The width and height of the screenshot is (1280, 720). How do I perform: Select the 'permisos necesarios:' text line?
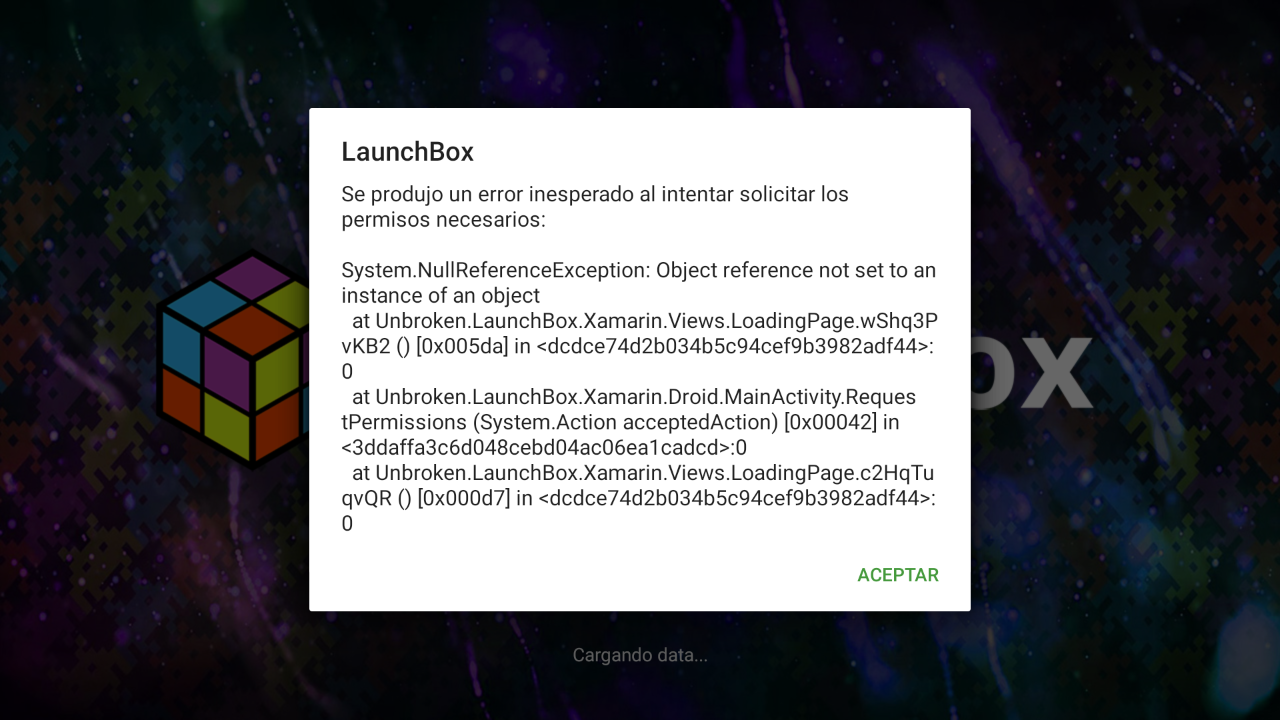click(443, 220)
